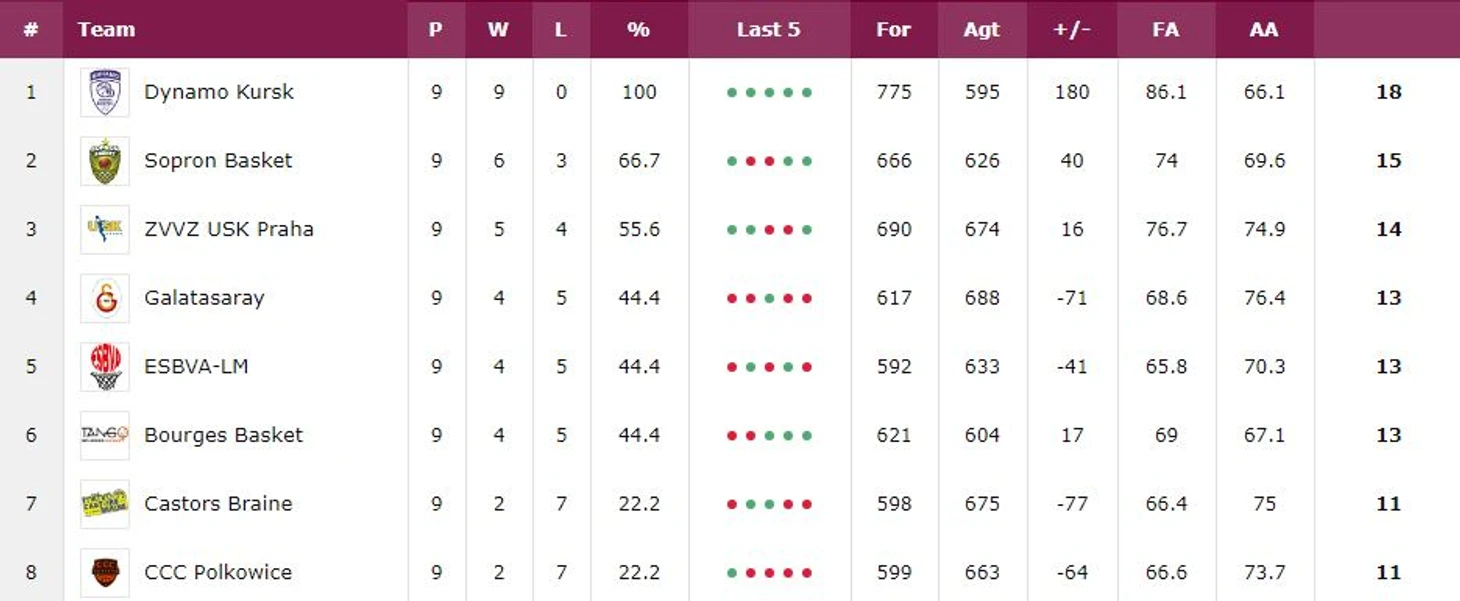
Task: Open the Galatasaray team link
Action: [204, 298]
